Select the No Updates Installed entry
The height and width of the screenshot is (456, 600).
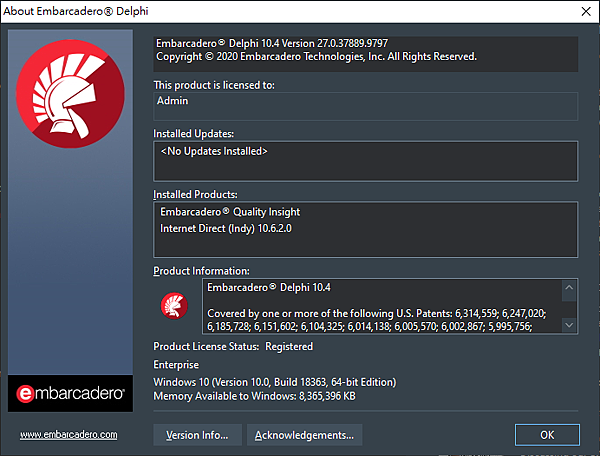pyautogui.click(x=214, y=151)
